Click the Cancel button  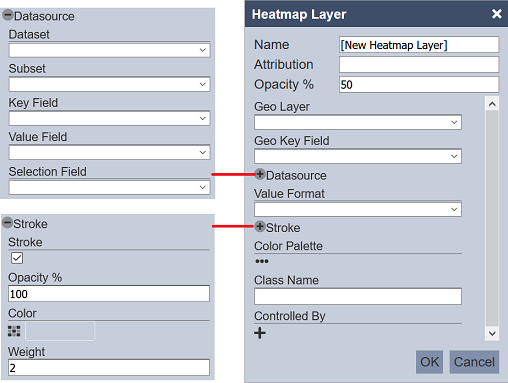(474, 362)
